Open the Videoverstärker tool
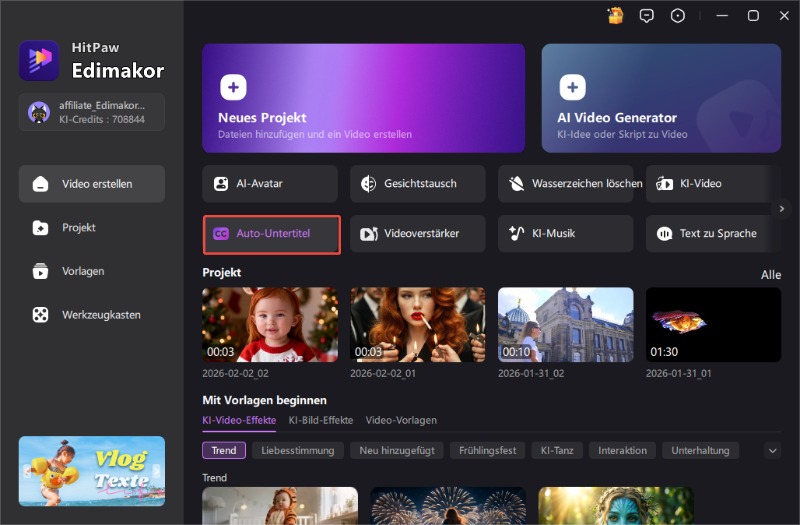 [x=417, y=234]
